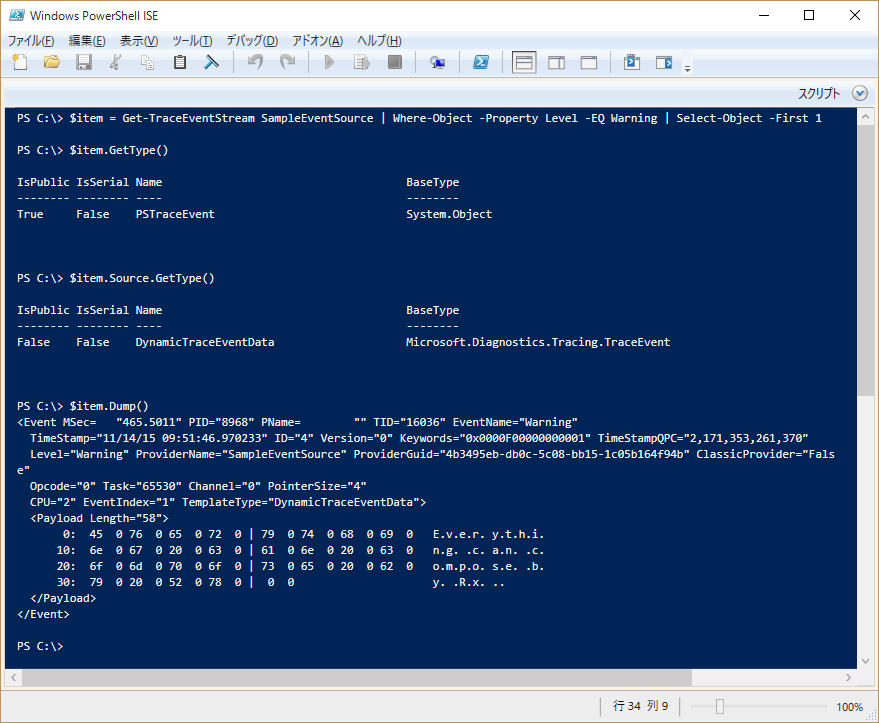The image size is (879, 723).
Task: Click vertical scrollbar up arrow
Action: click(865, 117)
